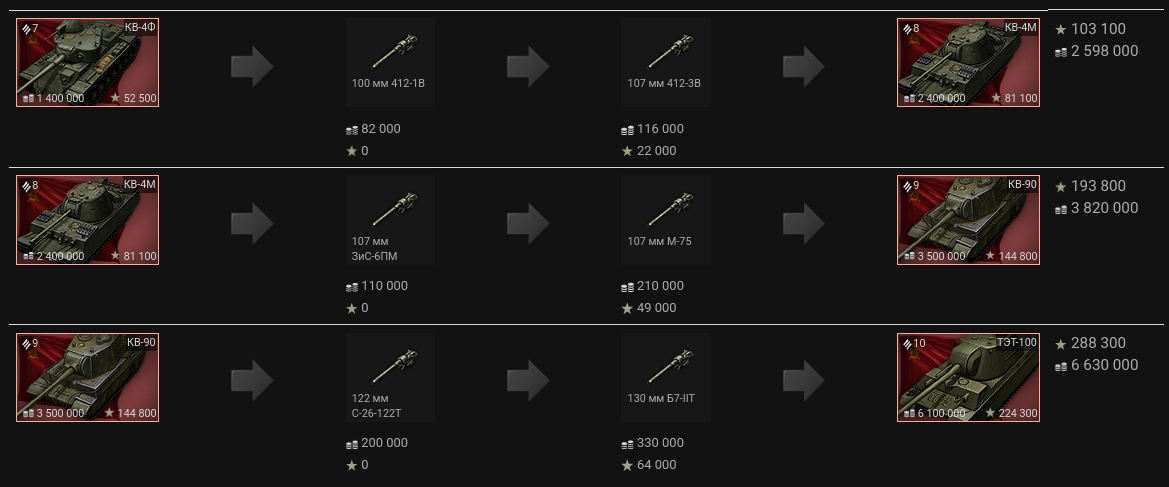The image size is (1169, 487).
Task: Open the КВ-4М tank starting the second row
Action: (87, 220)
